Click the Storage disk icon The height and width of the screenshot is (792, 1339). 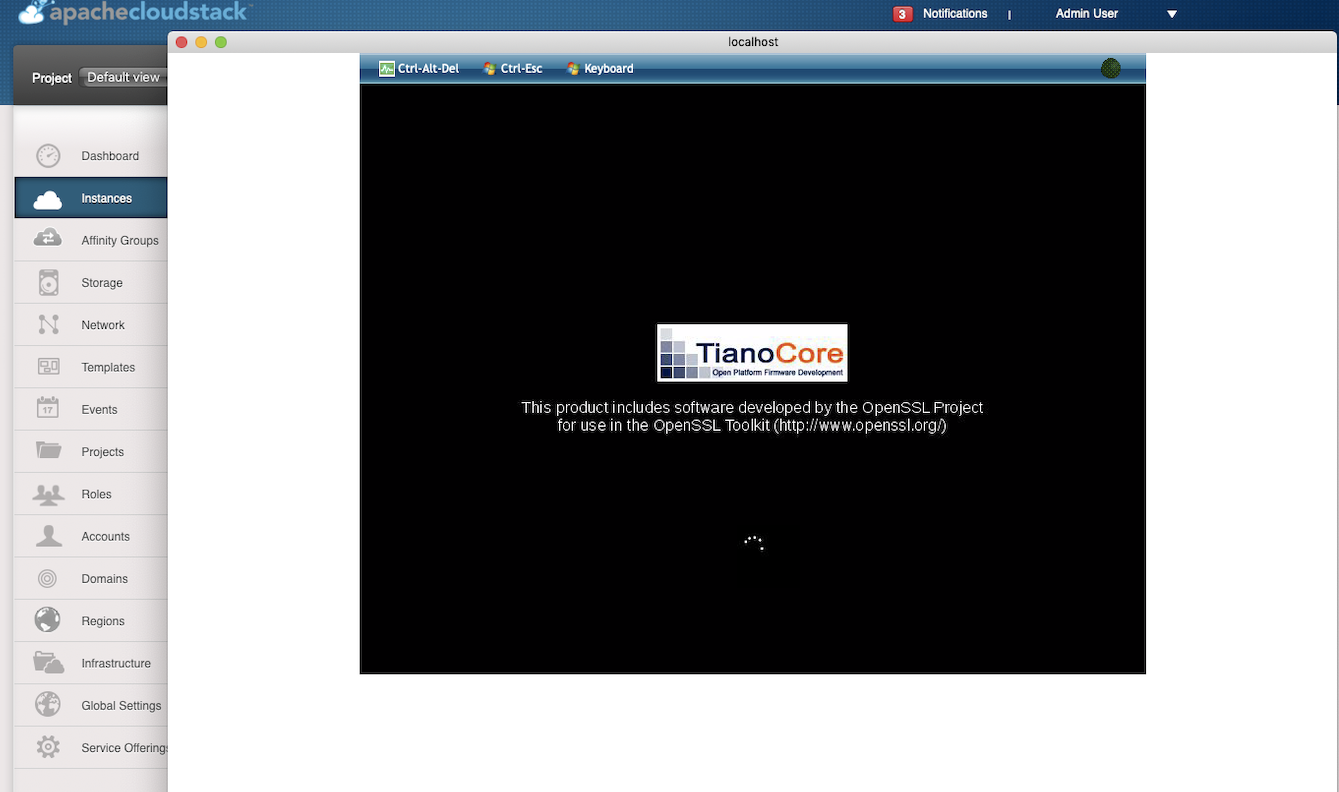(48, 283)
